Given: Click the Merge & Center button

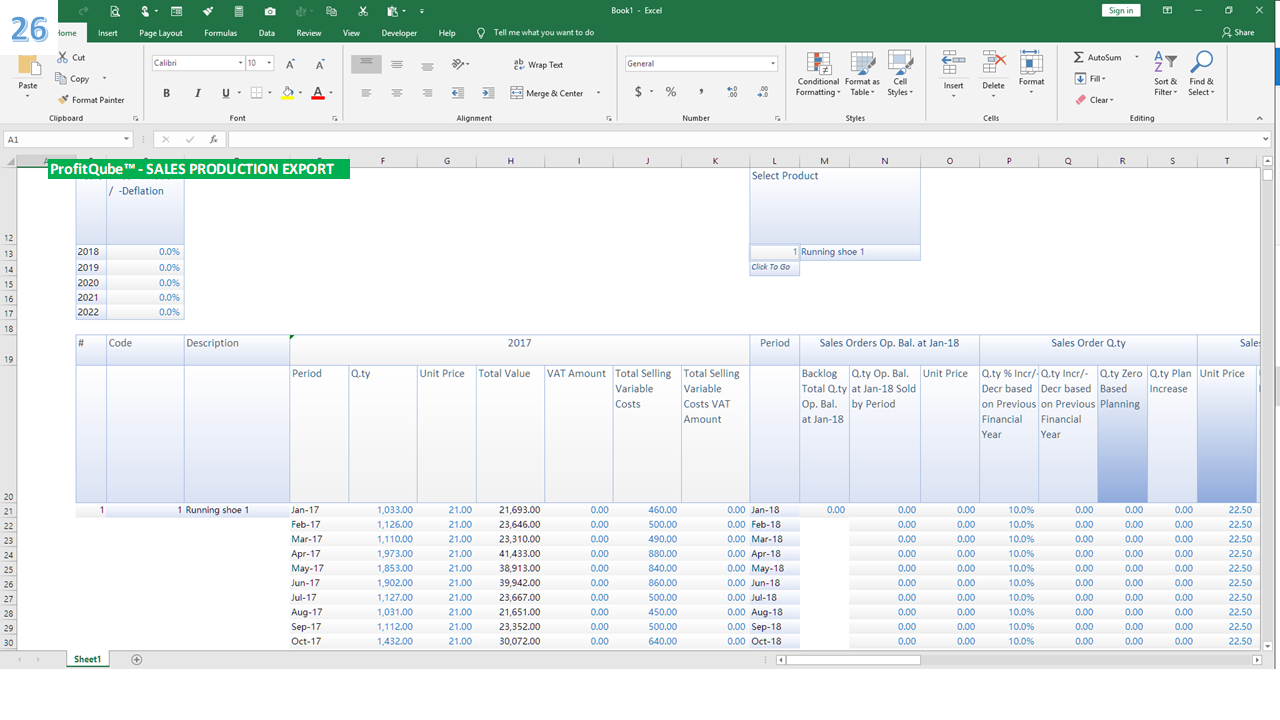Looking at the screenshot, I should coord(548,93).
